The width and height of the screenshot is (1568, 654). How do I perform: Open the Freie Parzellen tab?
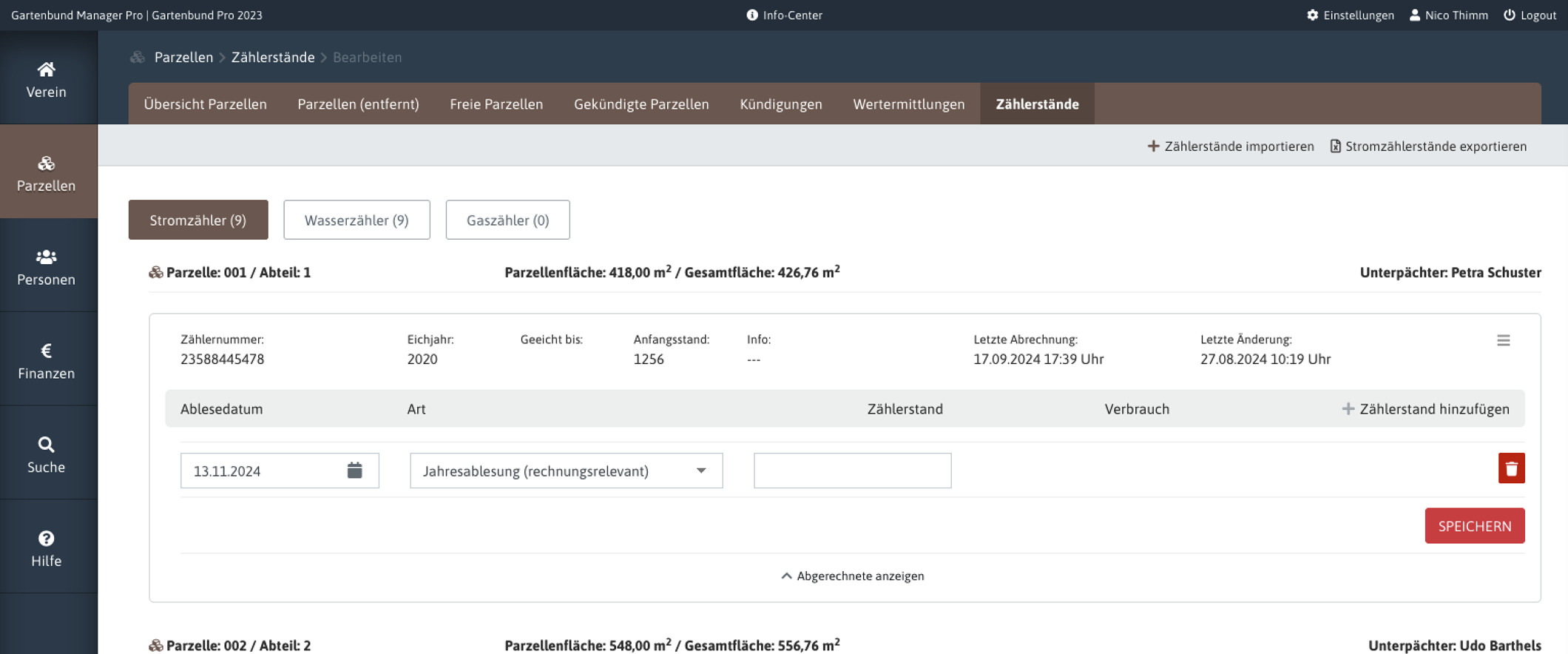coord(496,104)
